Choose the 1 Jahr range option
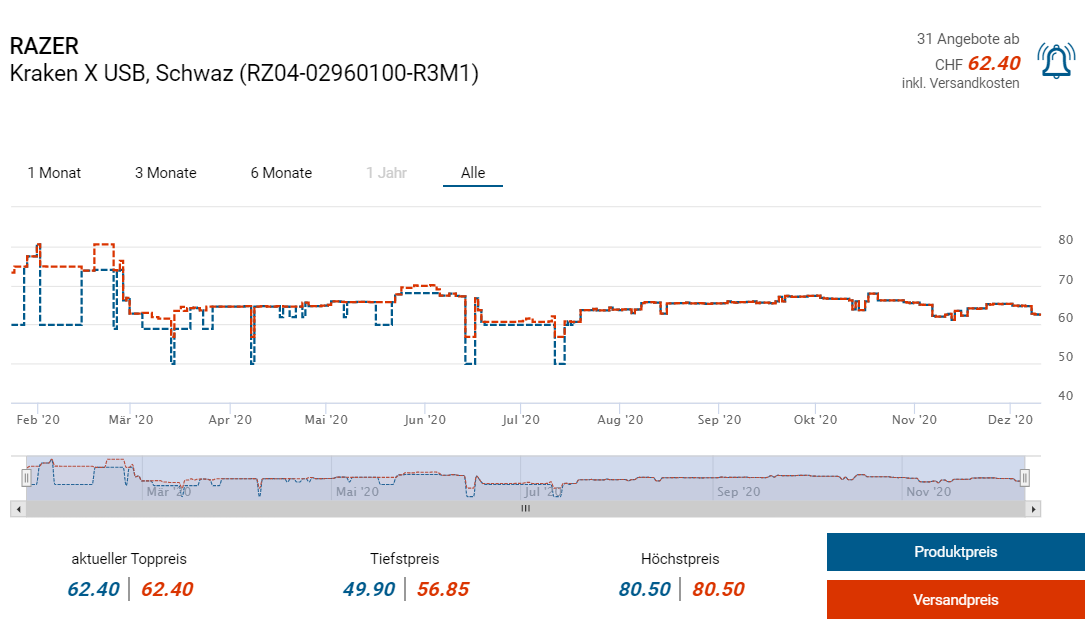This screenshot has width=1090, height=626. [x=386, y=173]
